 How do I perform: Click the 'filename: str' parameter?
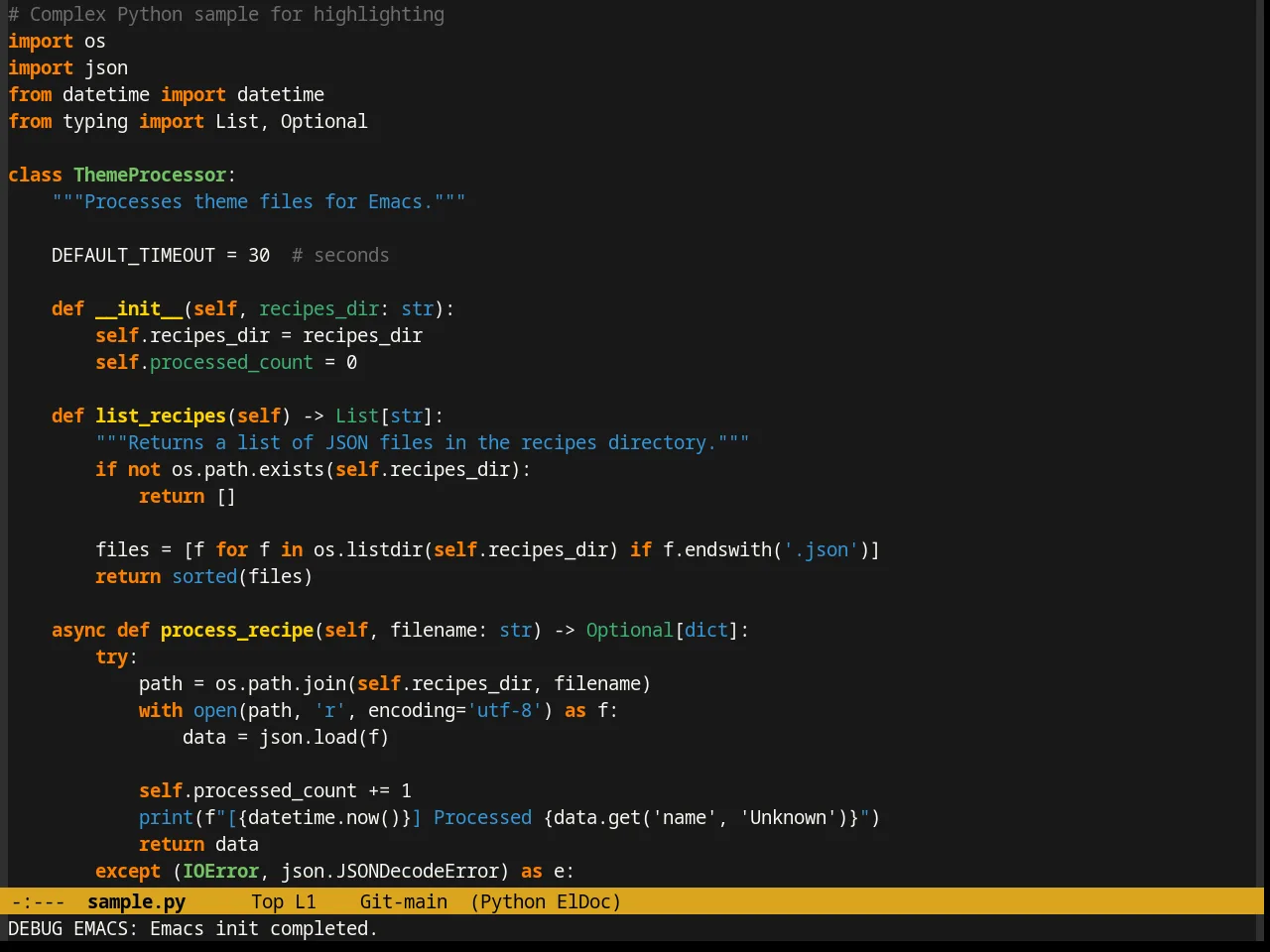[460, 630]
